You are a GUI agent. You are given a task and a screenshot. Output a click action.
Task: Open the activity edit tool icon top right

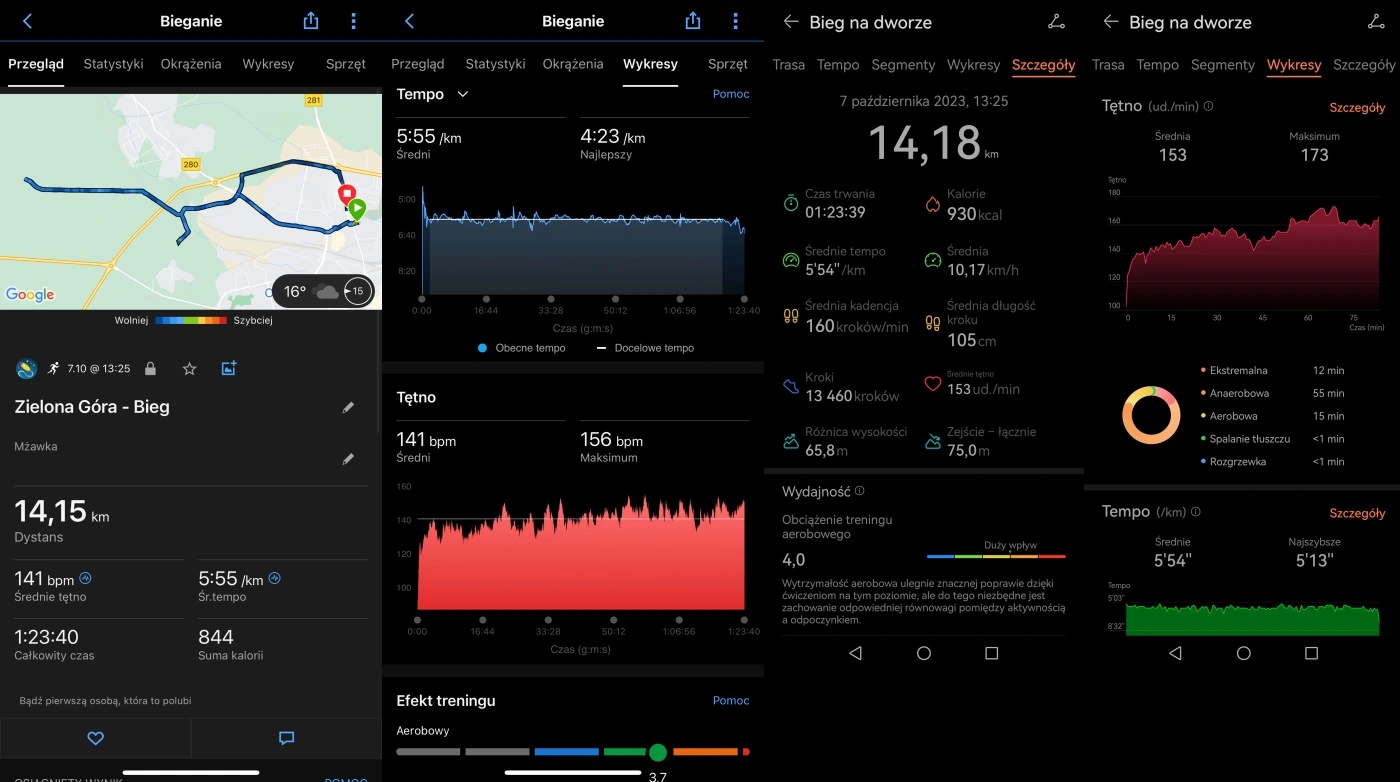point(1055,20)
